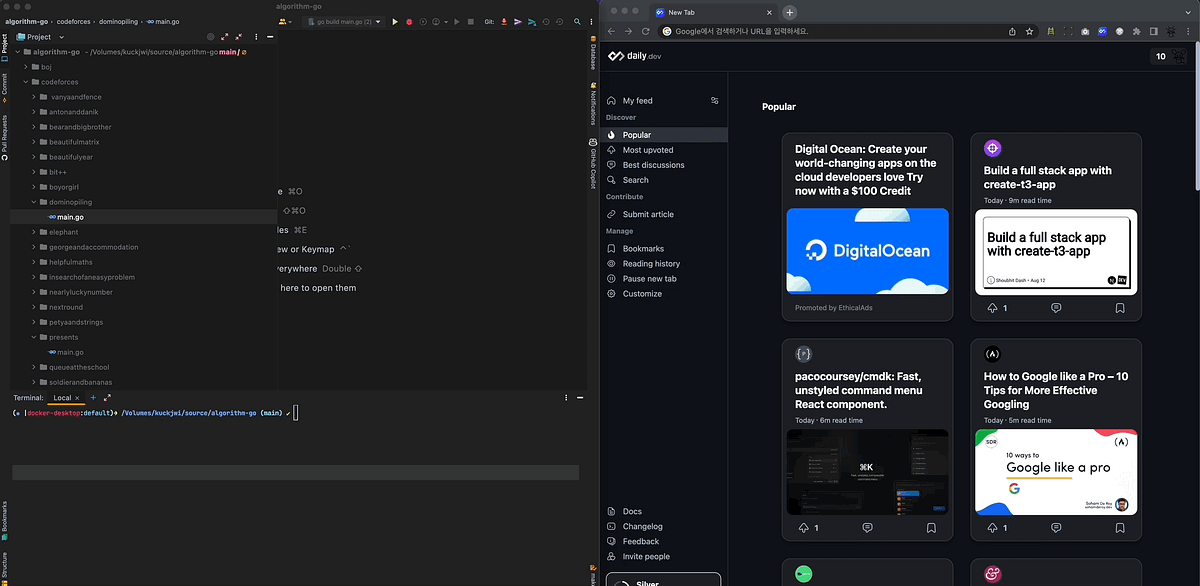Click the comment bubble on cmdk post
Screen dimensions: 1200x586
pyautogui.click(x=867, y=527)
